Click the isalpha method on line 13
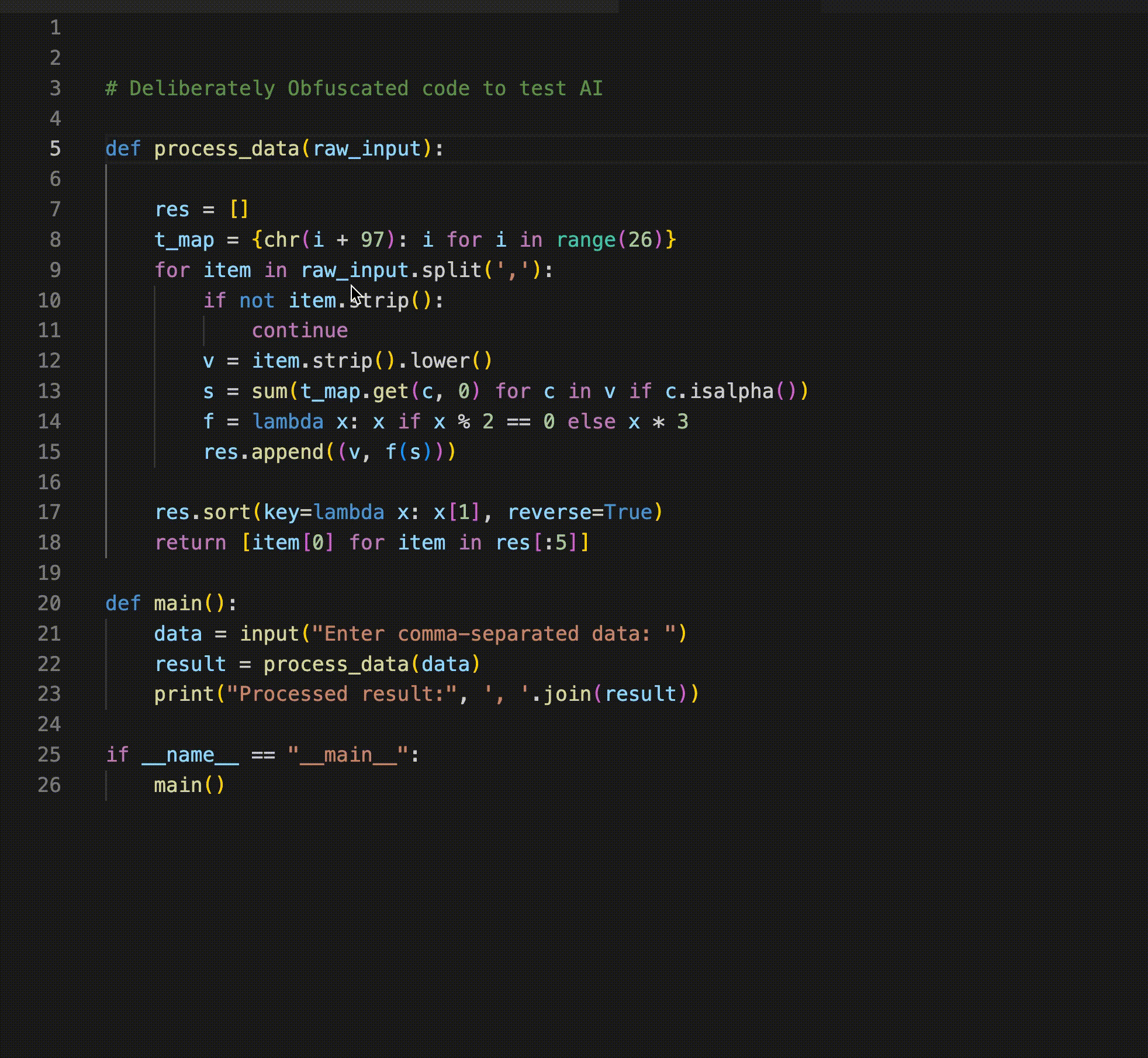 point(731,391)
